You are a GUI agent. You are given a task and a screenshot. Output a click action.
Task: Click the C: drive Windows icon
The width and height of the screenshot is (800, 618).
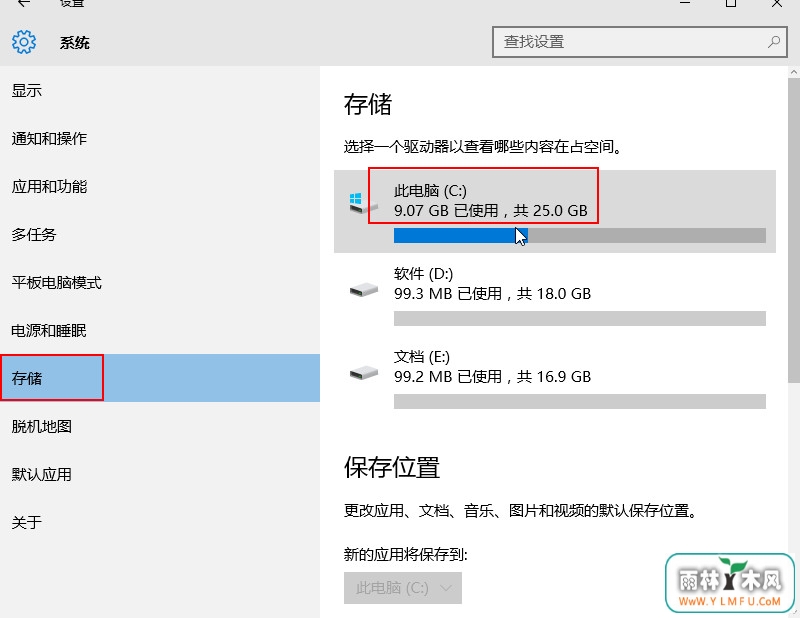[x=363, y=203]
